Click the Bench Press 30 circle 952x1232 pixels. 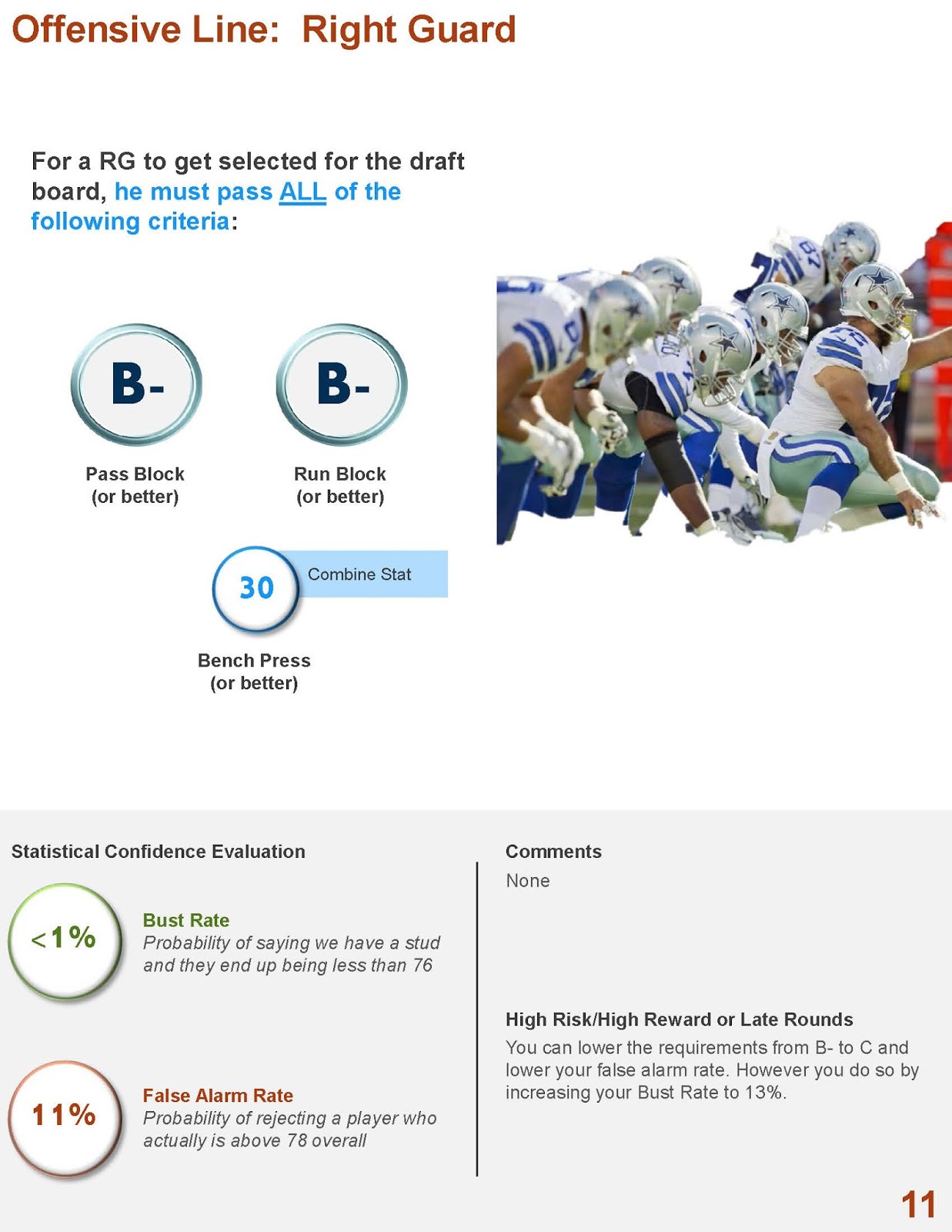click(x=256, y=588)
